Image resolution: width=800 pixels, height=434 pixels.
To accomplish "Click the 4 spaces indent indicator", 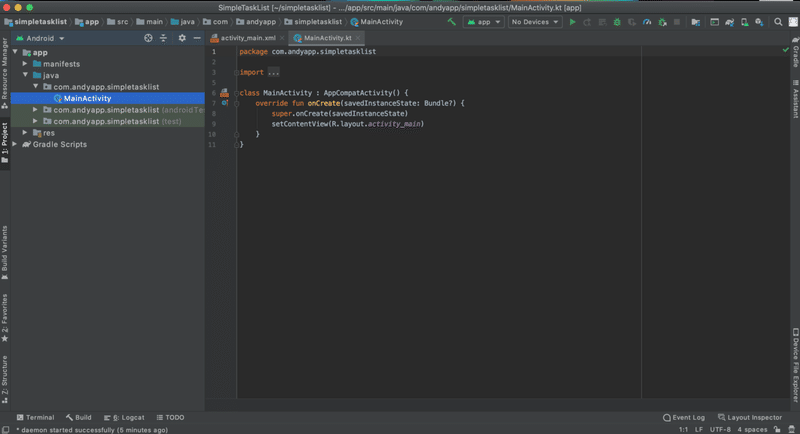I will (752, 429).
